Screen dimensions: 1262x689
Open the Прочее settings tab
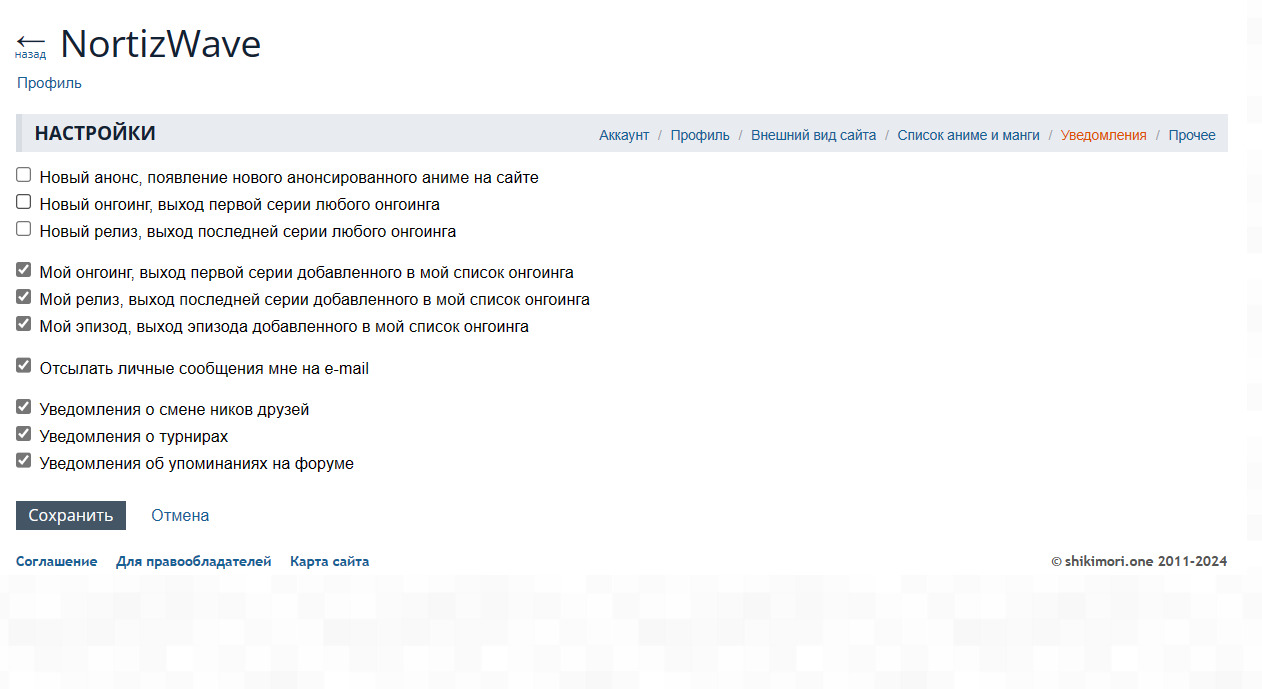coord(1192,135)
